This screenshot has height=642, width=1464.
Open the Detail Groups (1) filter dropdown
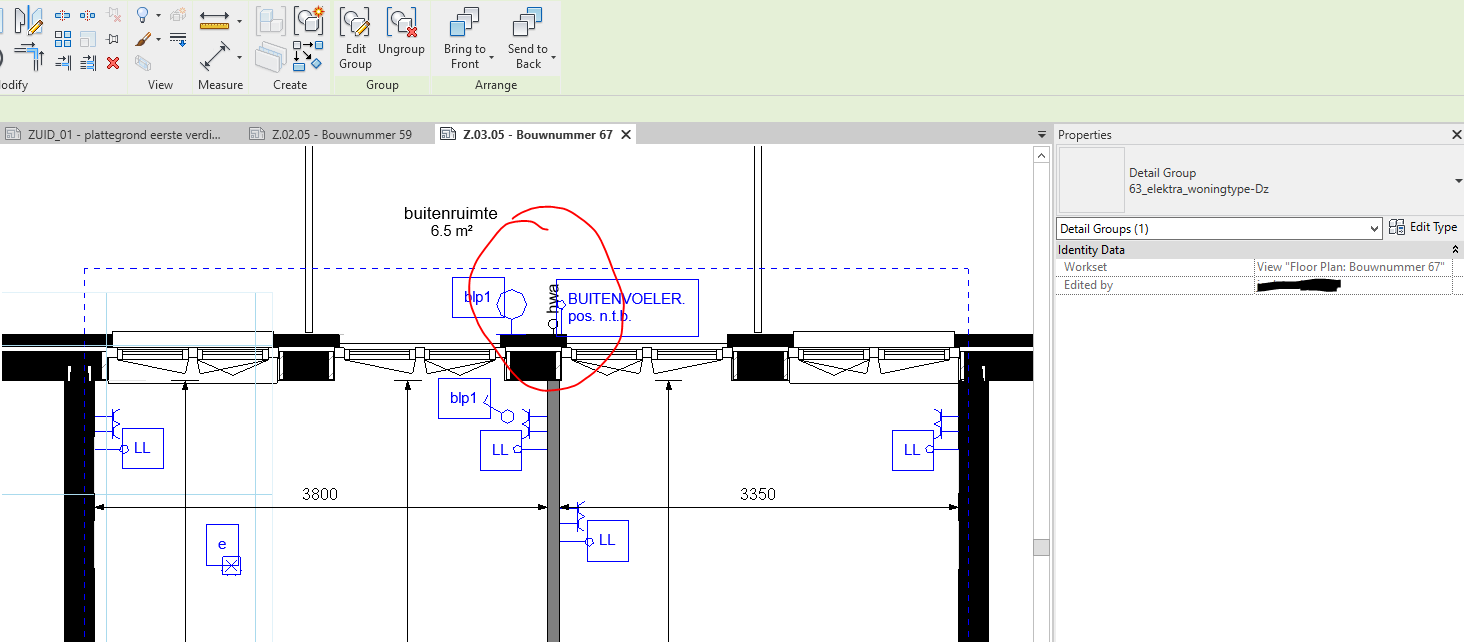click(x=1219, y=228)
